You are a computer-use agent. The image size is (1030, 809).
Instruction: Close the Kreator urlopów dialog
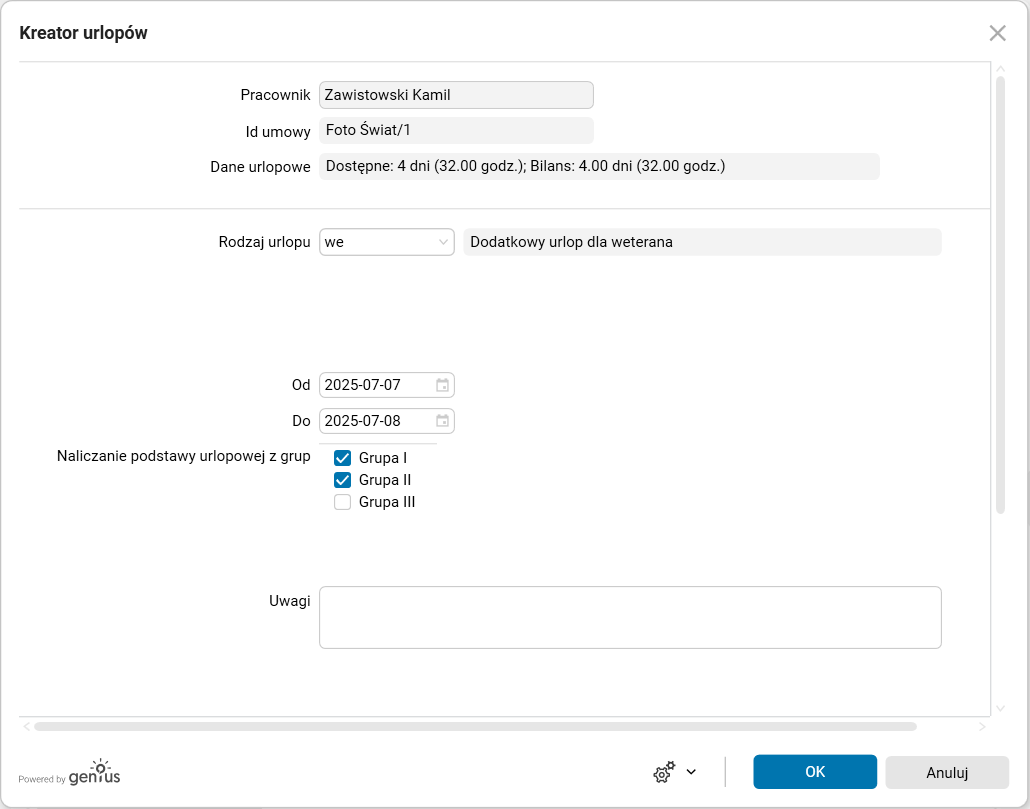(x=997, y=33)
